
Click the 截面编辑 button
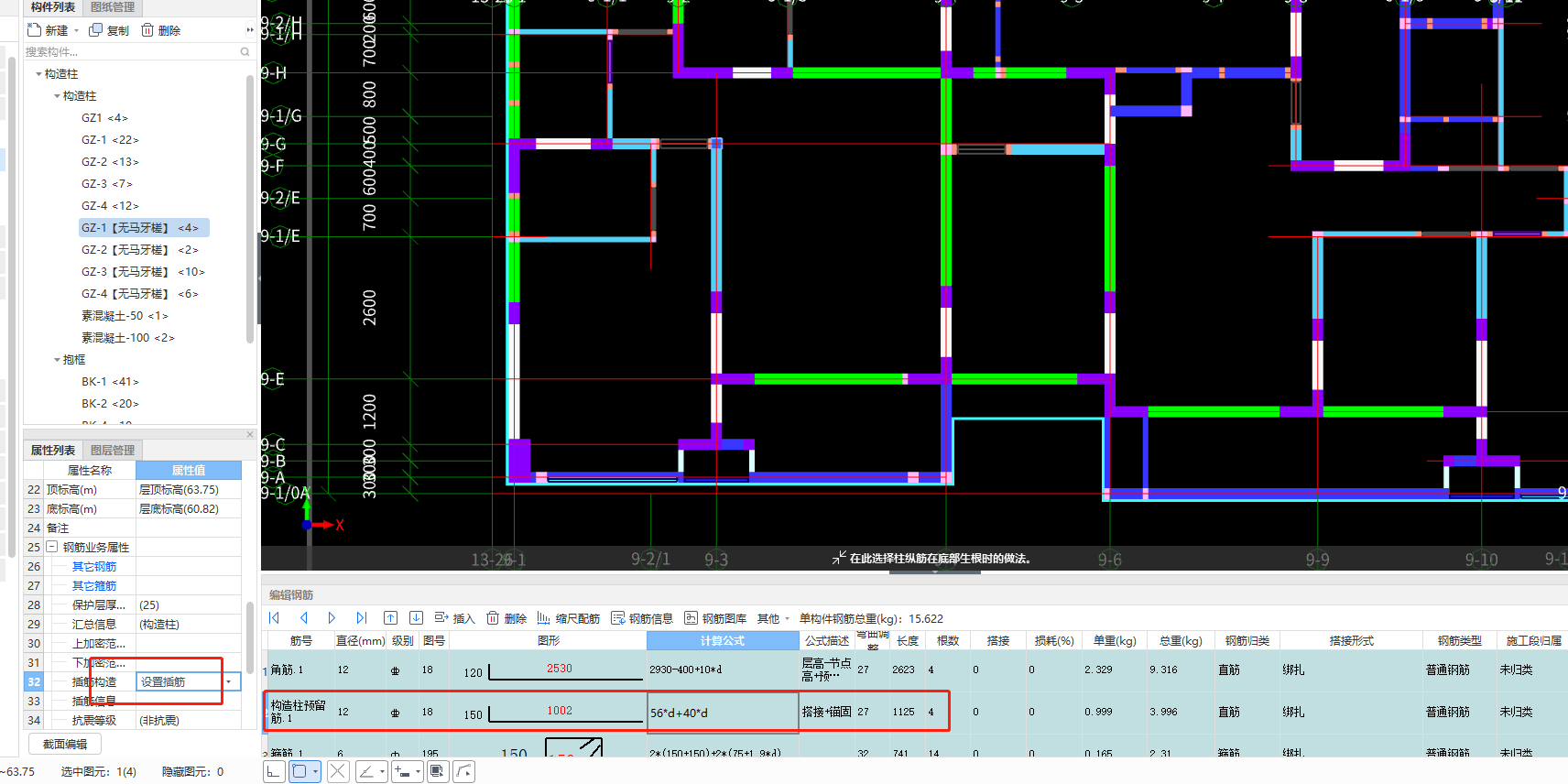[x=65, y=745]
